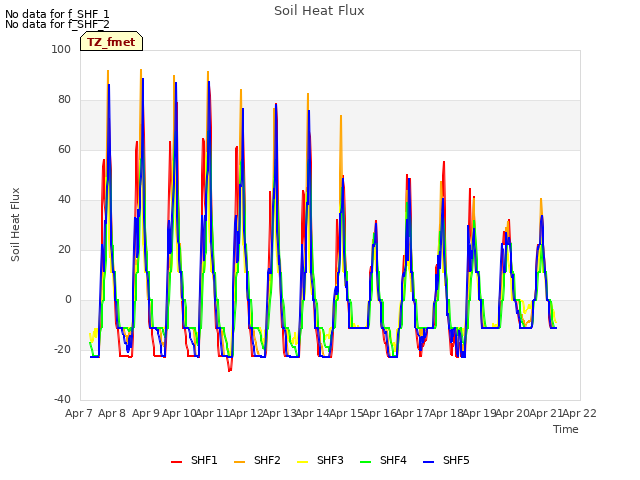Click the SHF1 red legend swatch
This screenshot has width=640, height=480.
(176, 462)
